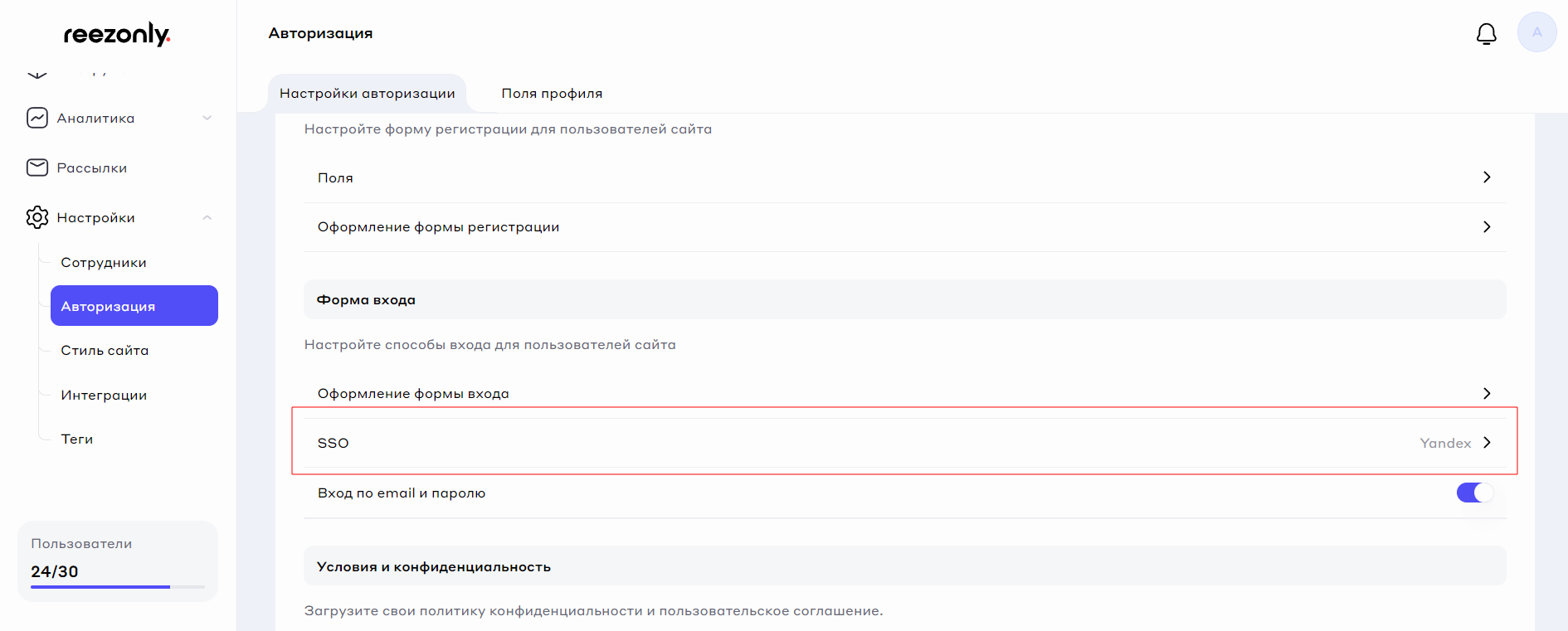Disable Вход по email и паролю toggle
This screenshot has width=1568, height=631.
point(1474,493)
